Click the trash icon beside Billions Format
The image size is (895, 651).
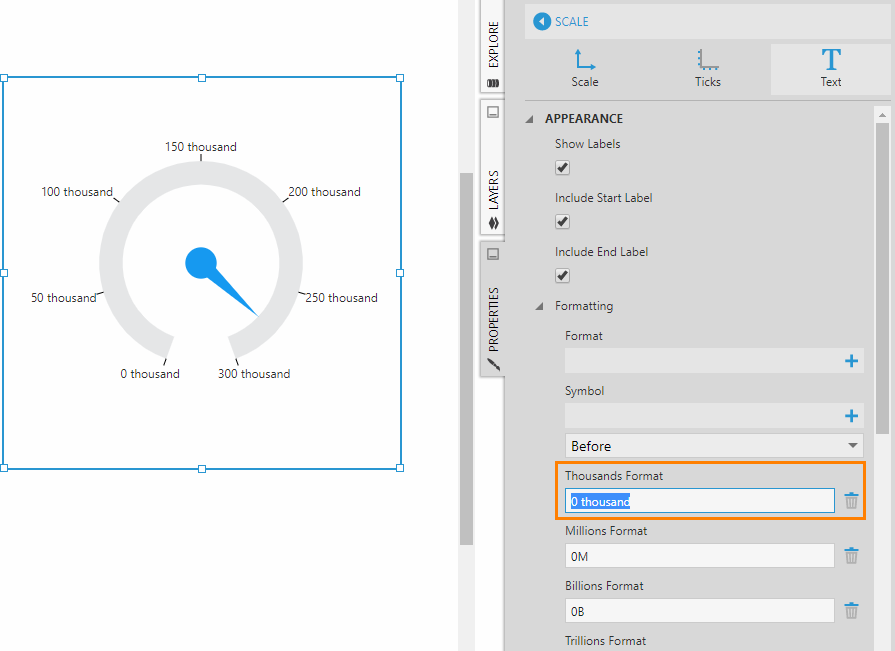[851, 610]
